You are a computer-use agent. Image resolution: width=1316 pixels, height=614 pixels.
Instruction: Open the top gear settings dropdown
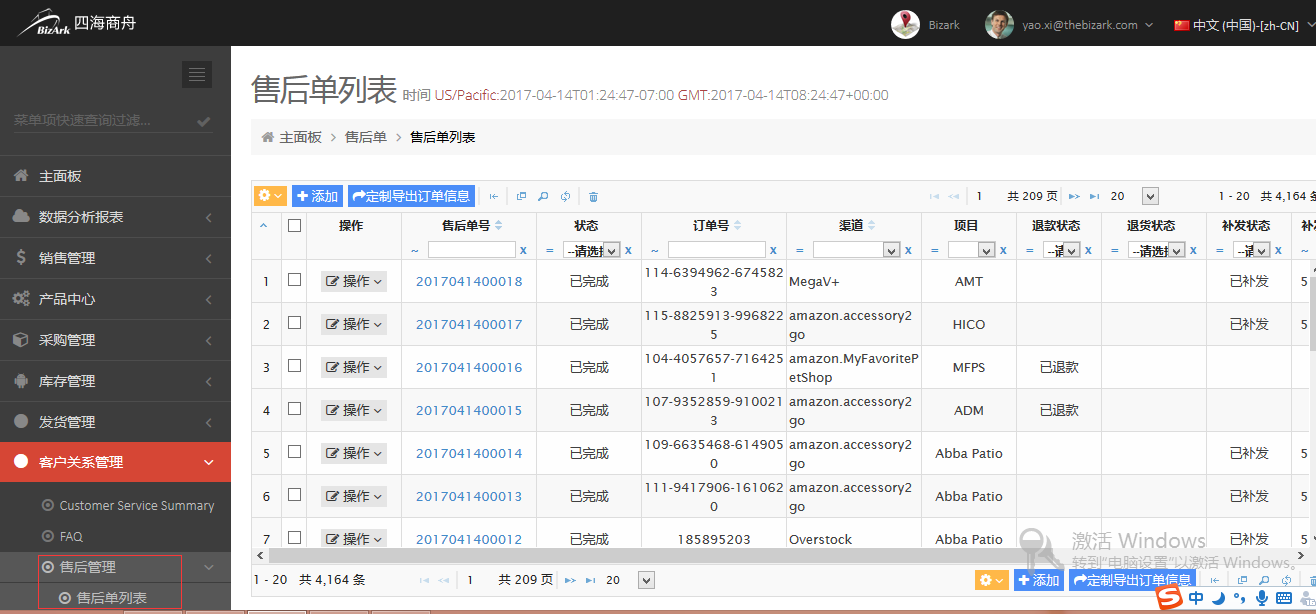pyautogui.click(x=270, y=197)
